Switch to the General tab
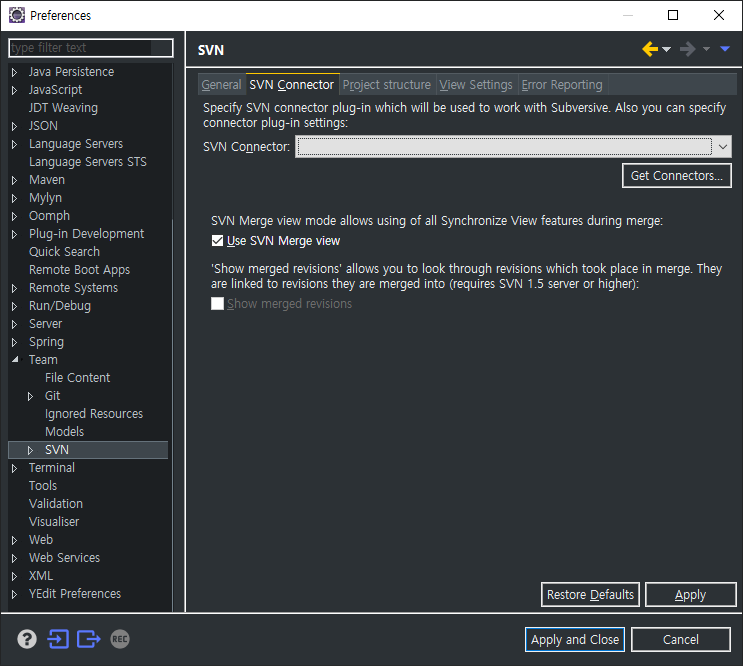 tap(221, 85)
